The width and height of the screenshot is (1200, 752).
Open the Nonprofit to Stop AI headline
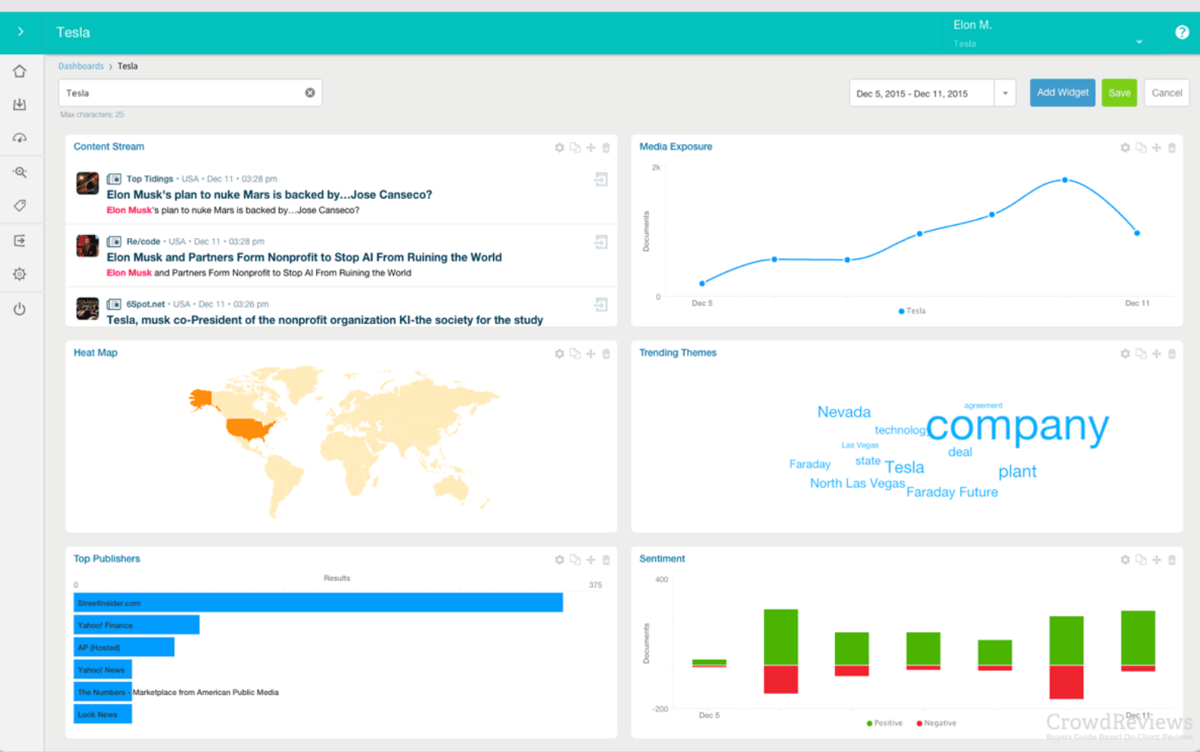304,257
